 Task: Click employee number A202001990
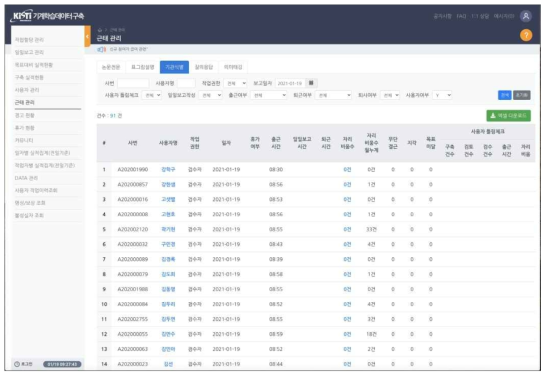[133, 169]
